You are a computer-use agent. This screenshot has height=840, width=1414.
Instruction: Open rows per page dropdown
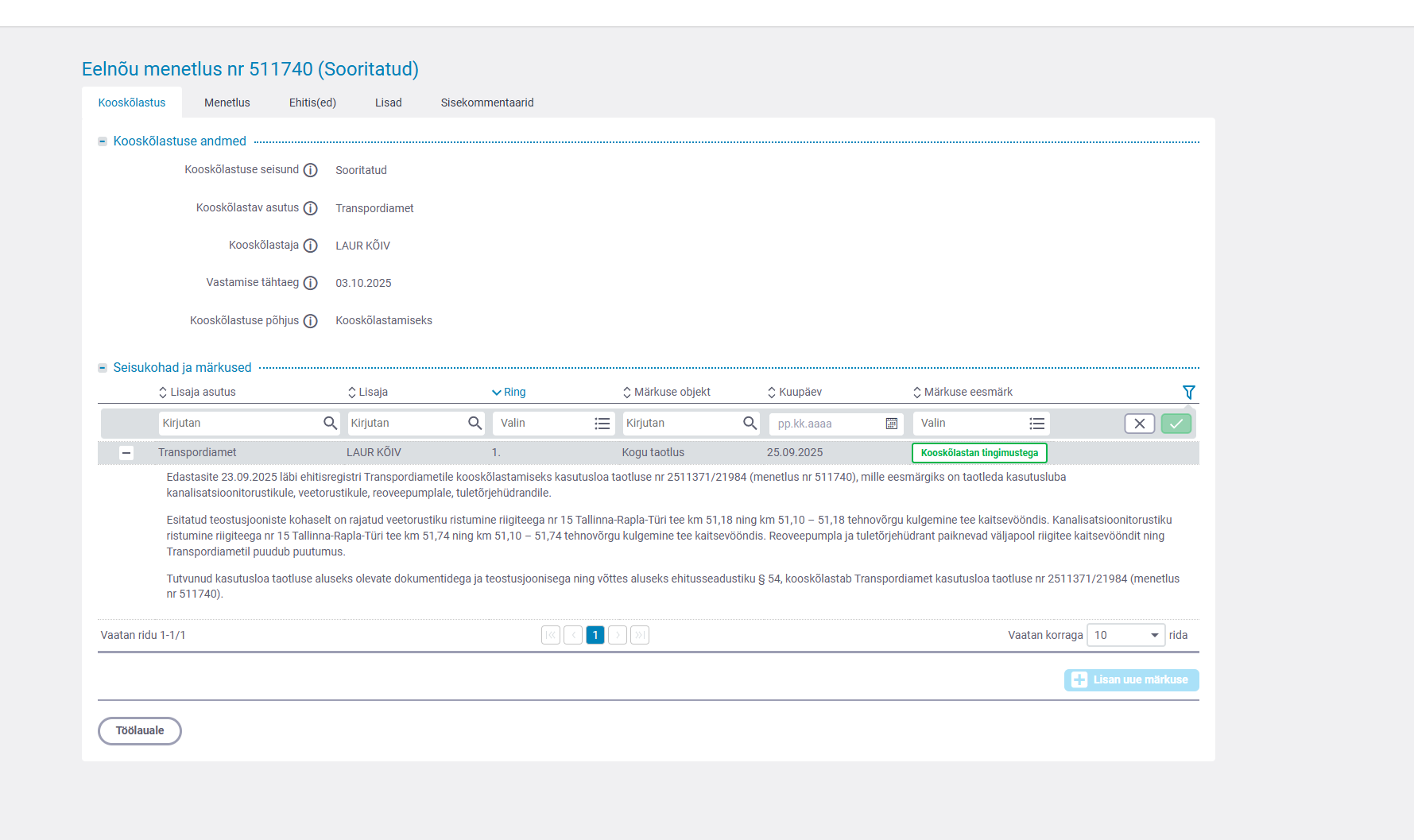tap(1125, 635)
